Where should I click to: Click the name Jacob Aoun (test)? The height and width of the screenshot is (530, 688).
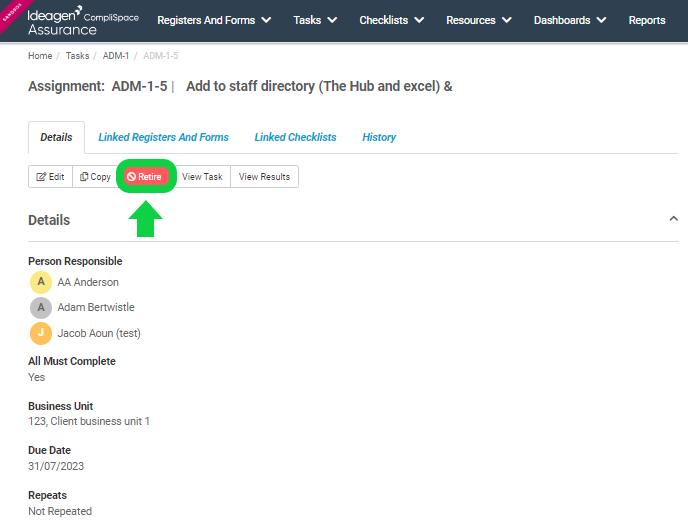pos(99,333)
